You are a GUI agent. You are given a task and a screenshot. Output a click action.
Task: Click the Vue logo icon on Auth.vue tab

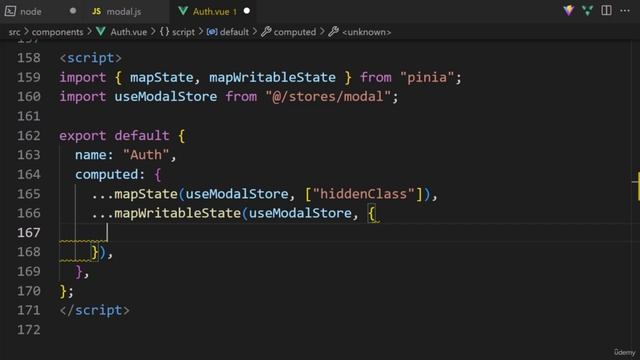(183, 11)
